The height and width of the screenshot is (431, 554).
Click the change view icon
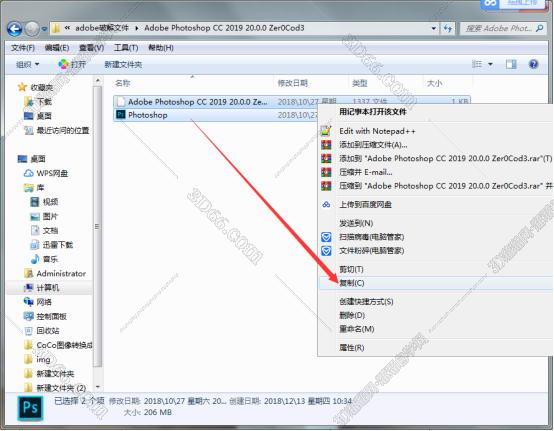477,64
